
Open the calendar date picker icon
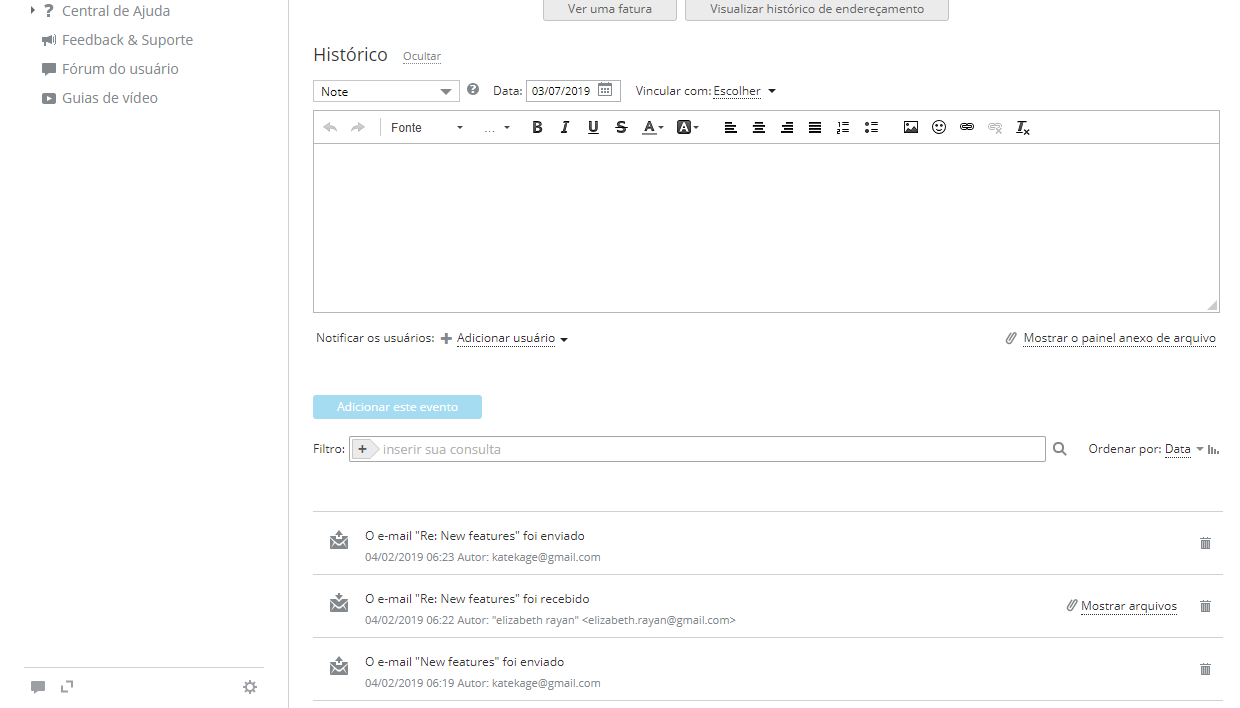click(605, 90)
